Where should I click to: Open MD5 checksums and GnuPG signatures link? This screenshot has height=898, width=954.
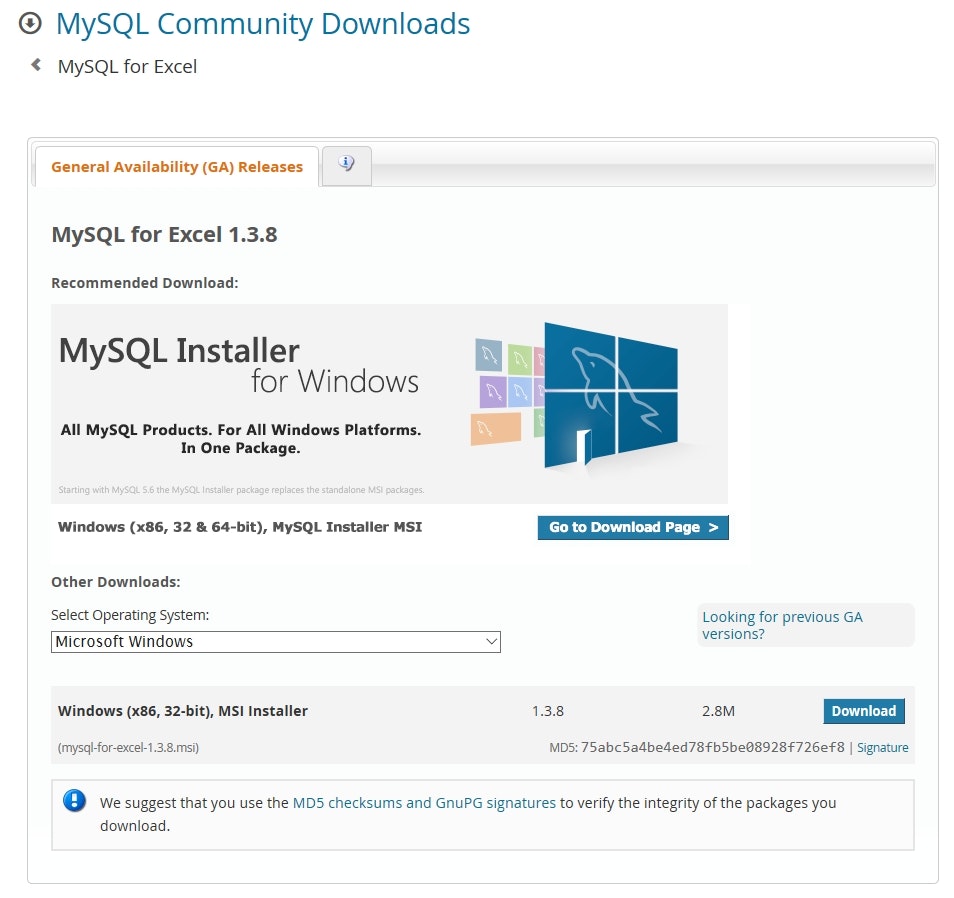[424, 803]
